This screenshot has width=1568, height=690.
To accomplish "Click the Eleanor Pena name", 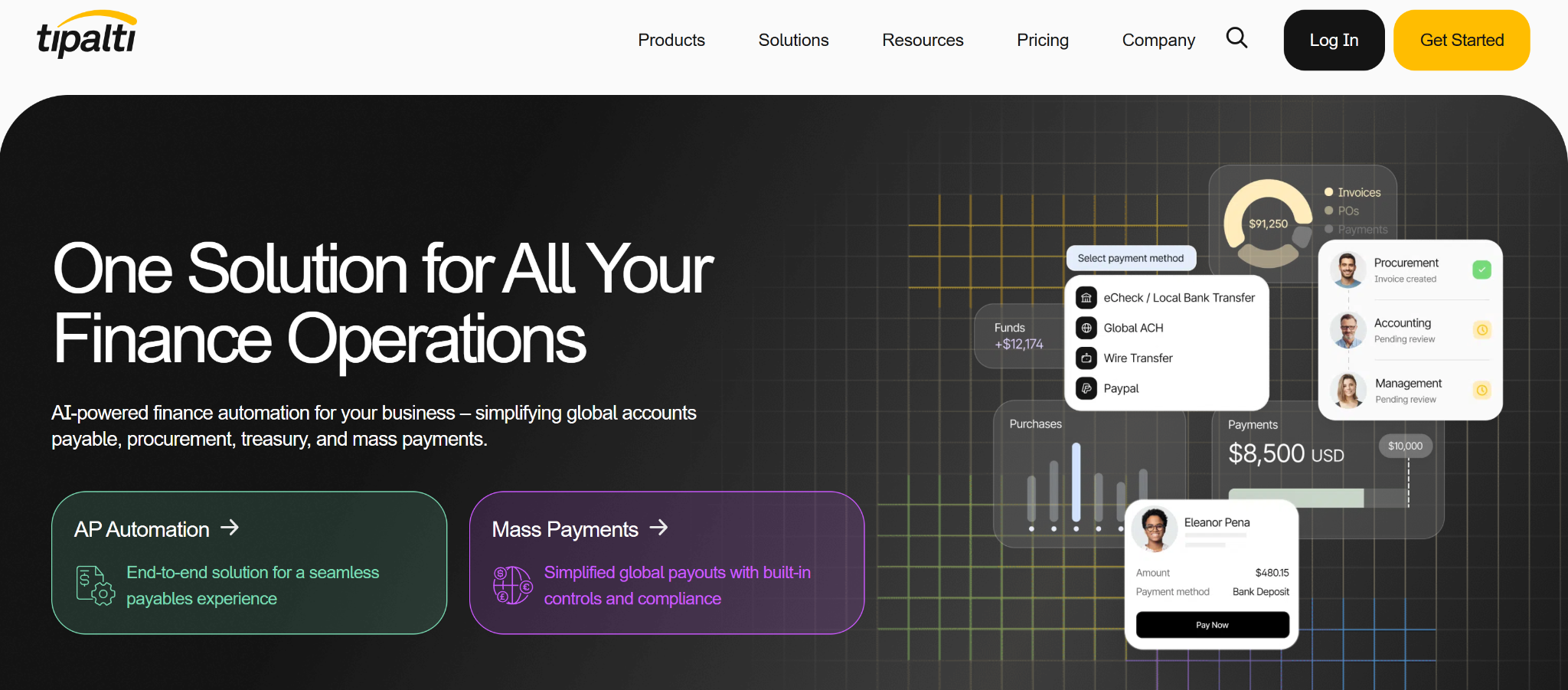I will [1217, 522].
